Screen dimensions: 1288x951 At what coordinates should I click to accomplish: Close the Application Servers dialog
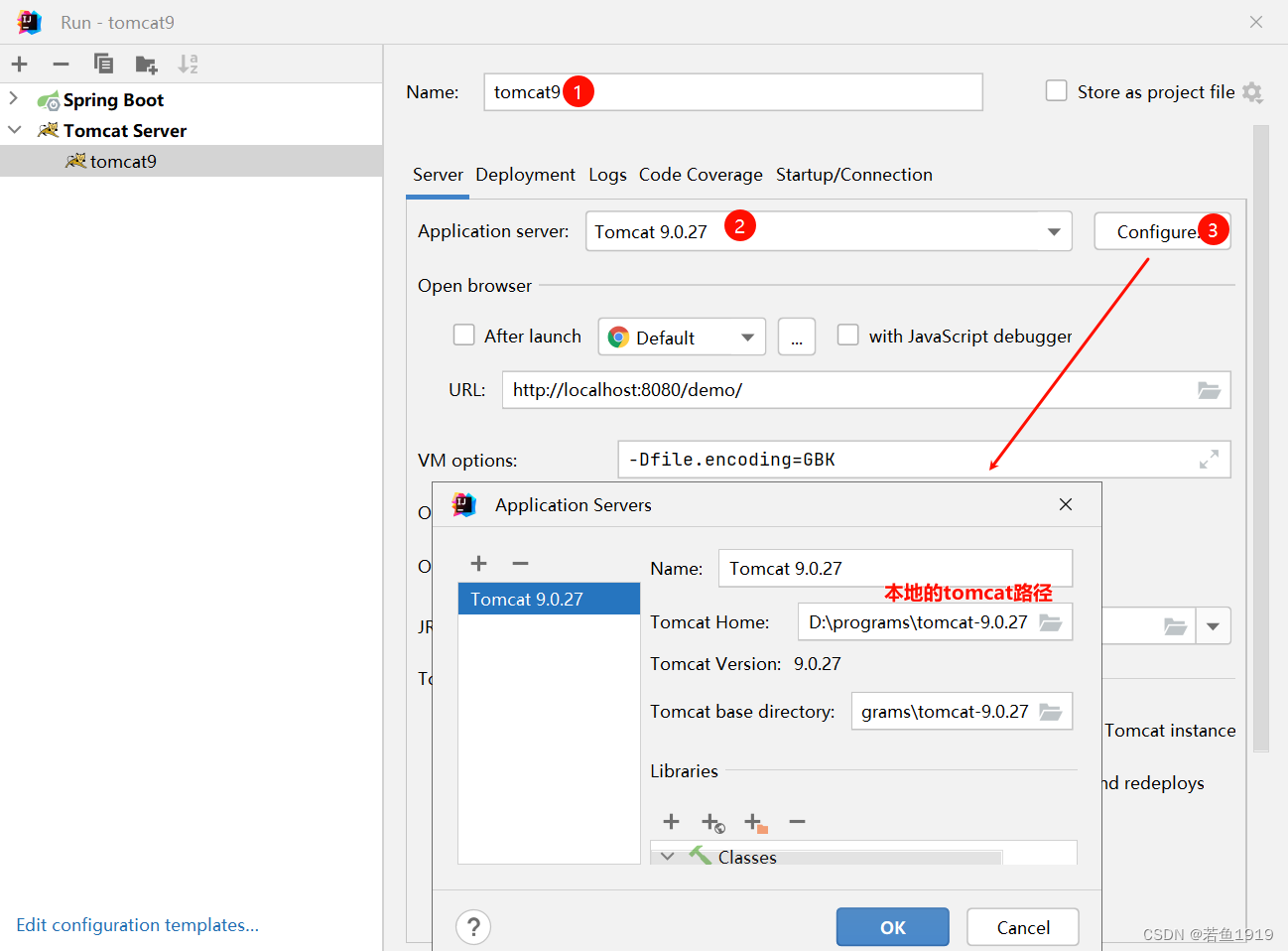tap(1066, 504)
